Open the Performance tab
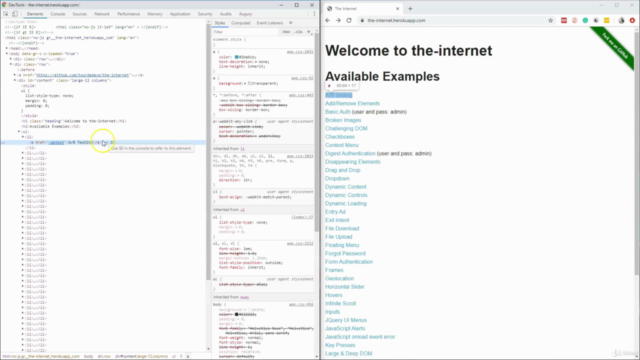The height and width of the screenshot is (360, 640). point(129,14)
